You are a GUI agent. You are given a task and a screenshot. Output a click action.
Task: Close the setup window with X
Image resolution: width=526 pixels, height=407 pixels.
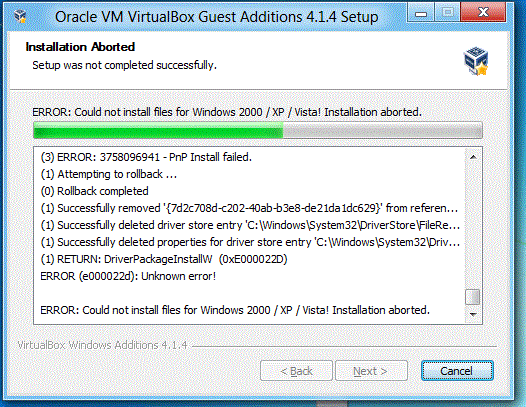tap(483, 13)
